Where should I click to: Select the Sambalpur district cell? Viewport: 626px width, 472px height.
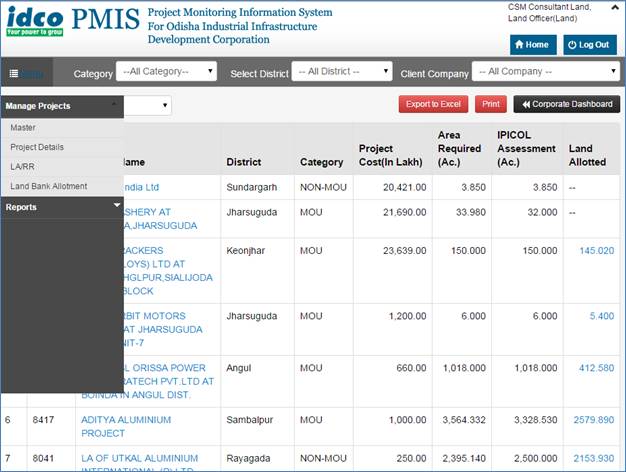[250, 420]
